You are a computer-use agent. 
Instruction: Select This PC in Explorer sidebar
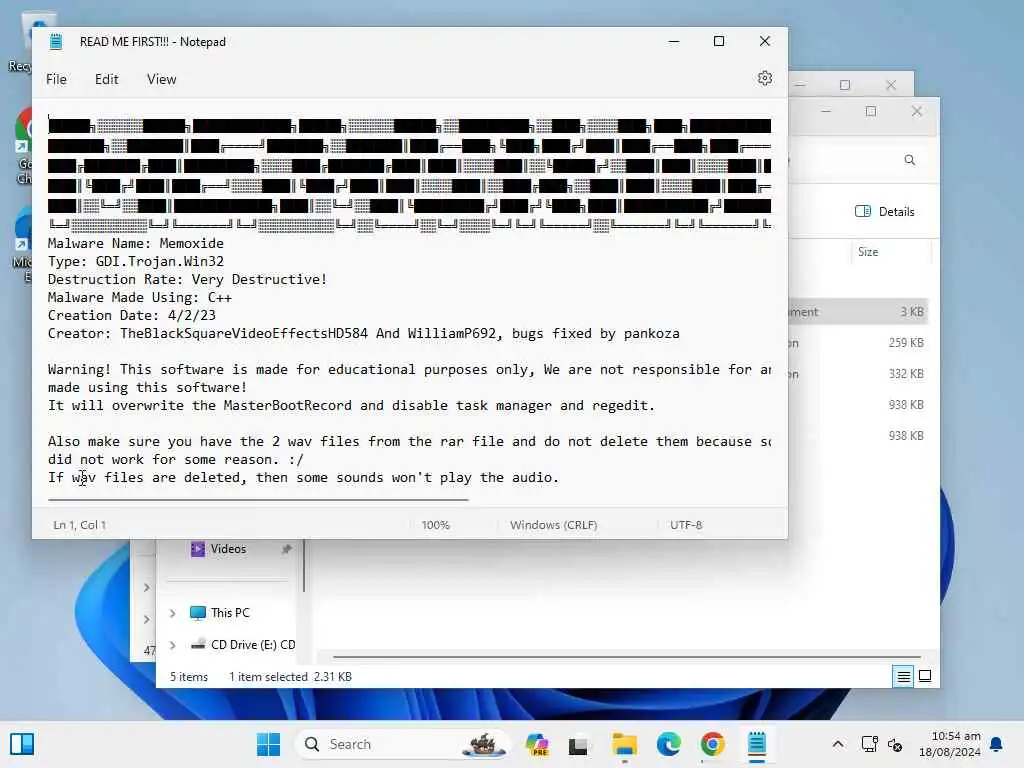click(230, 613)
